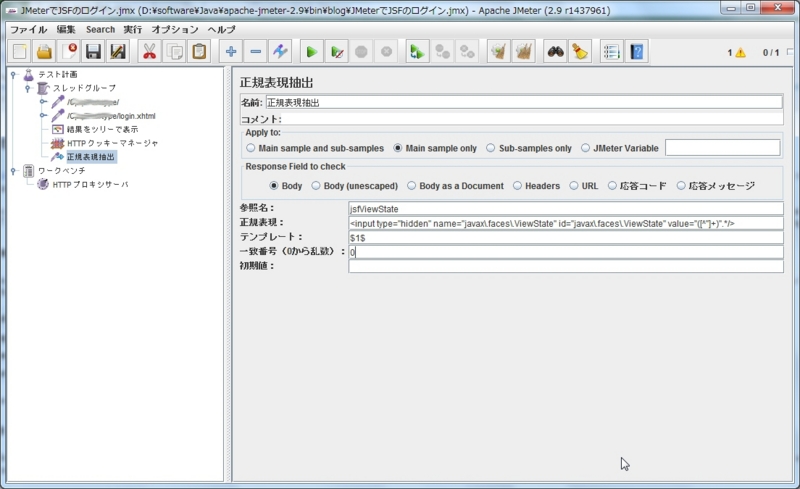Select Body (unescaped) radio button
Screen dimensions: 800x489
tap(316, 186)
